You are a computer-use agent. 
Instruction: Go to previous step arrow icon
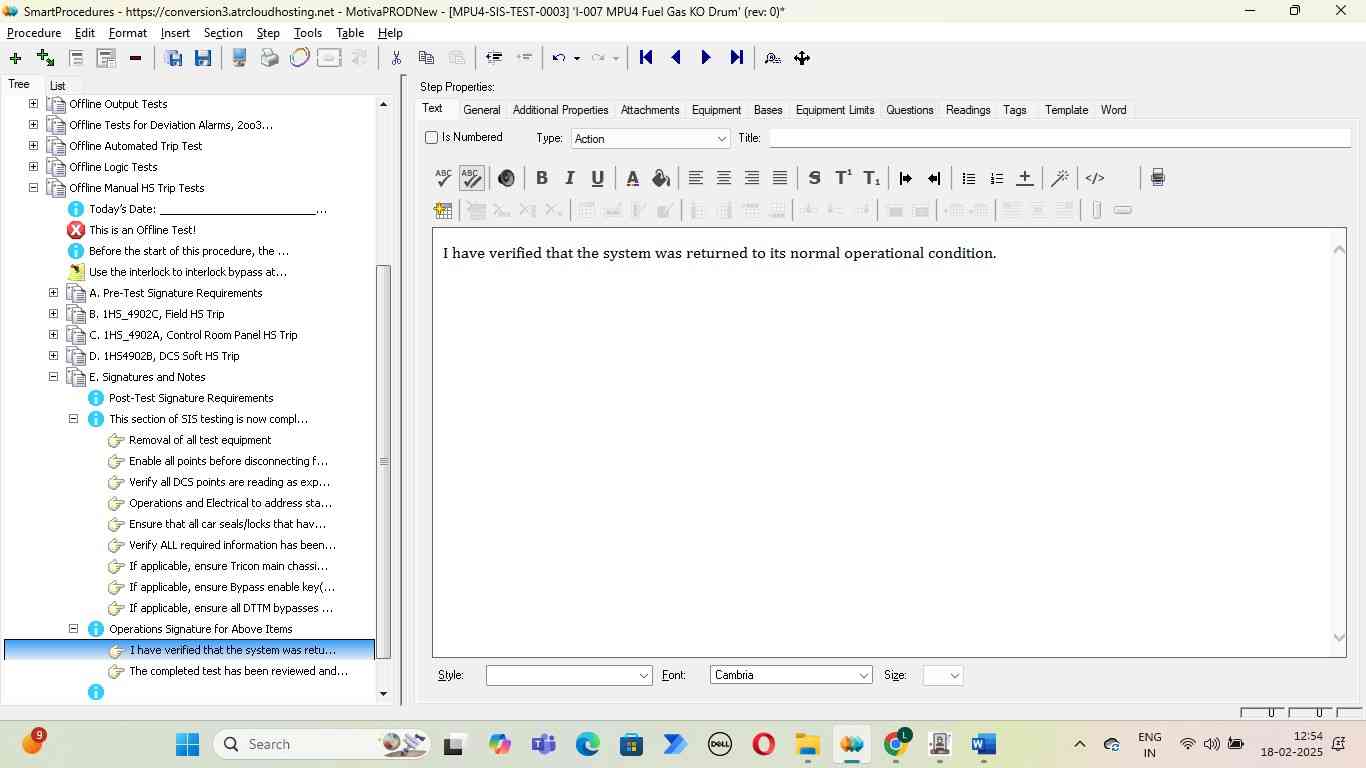point(676,58)
